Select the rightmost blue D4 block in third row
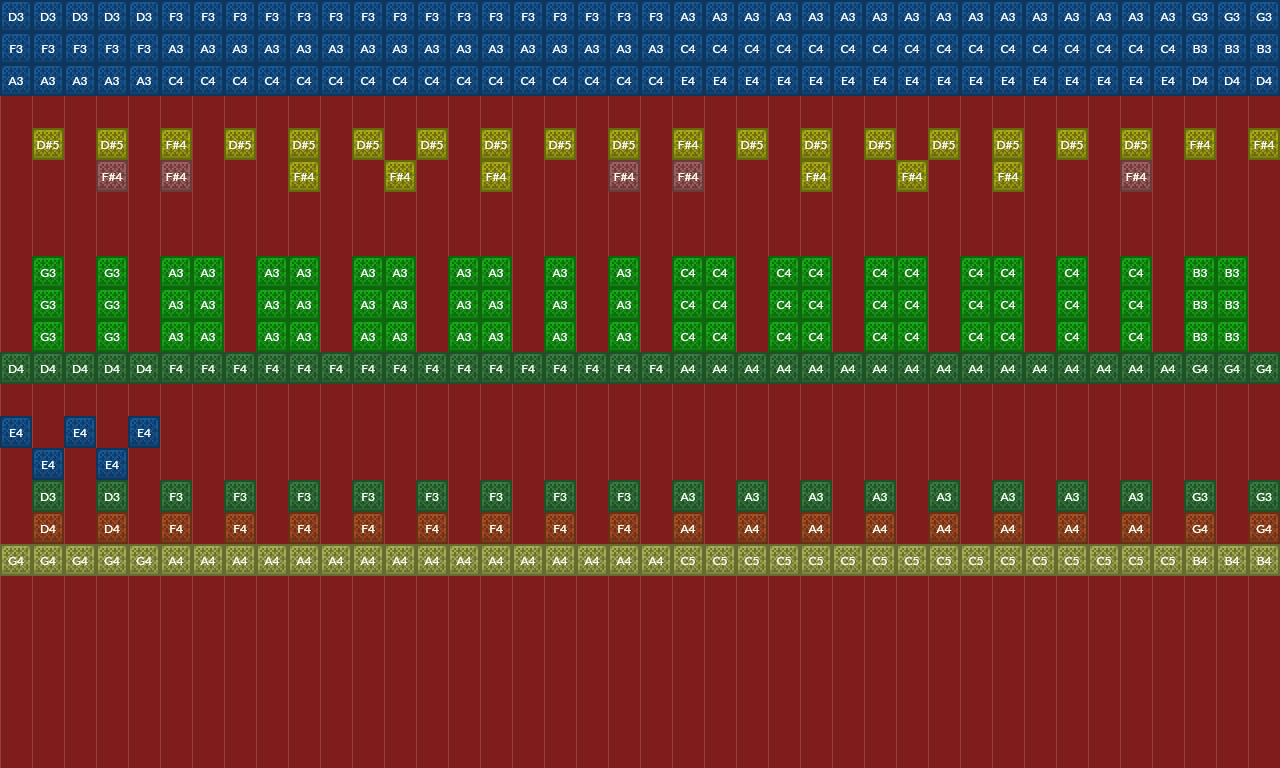 pyautogui.click(x=1264, y=81)
